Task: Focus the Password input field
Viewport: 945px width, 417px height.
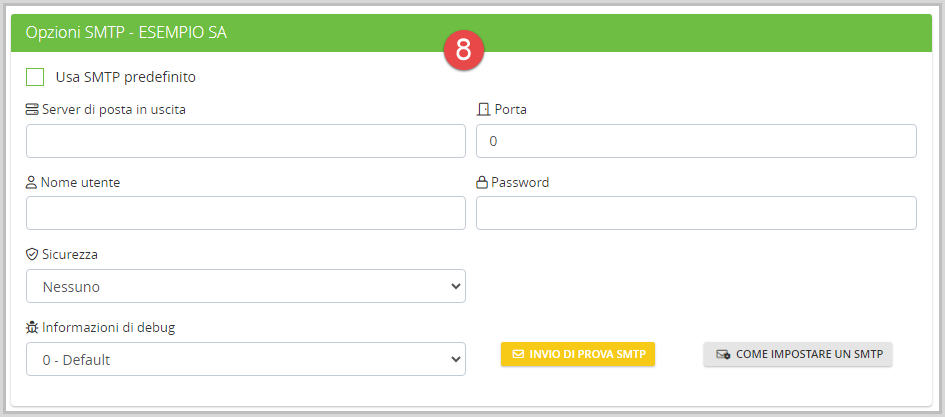Action: pos(696,213)
